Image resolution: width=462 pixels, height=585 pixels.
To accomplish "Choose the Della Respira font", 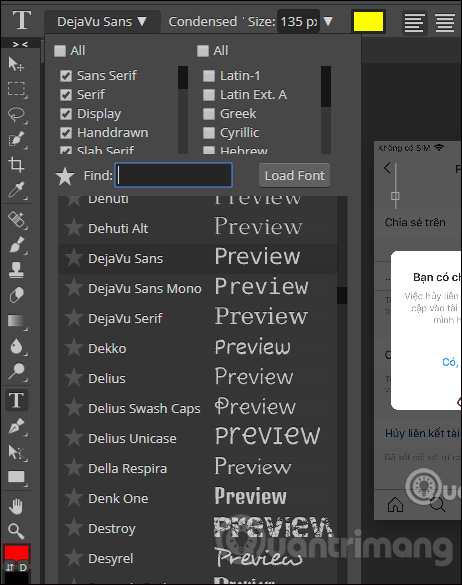I will tap(198, 468).
